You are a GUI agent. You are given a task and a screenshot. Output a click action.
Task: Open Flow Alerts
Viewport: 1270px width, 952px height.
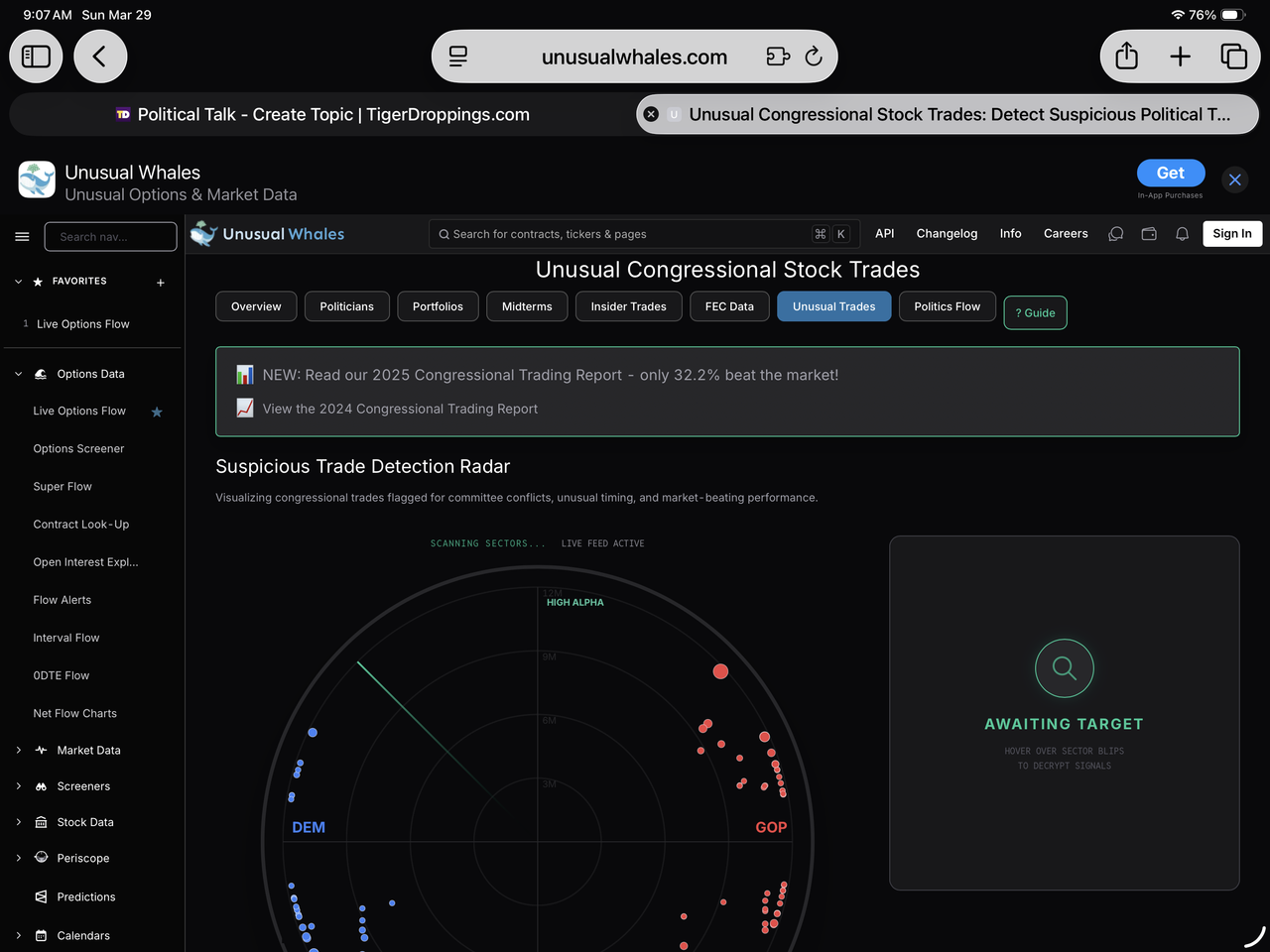63,600
